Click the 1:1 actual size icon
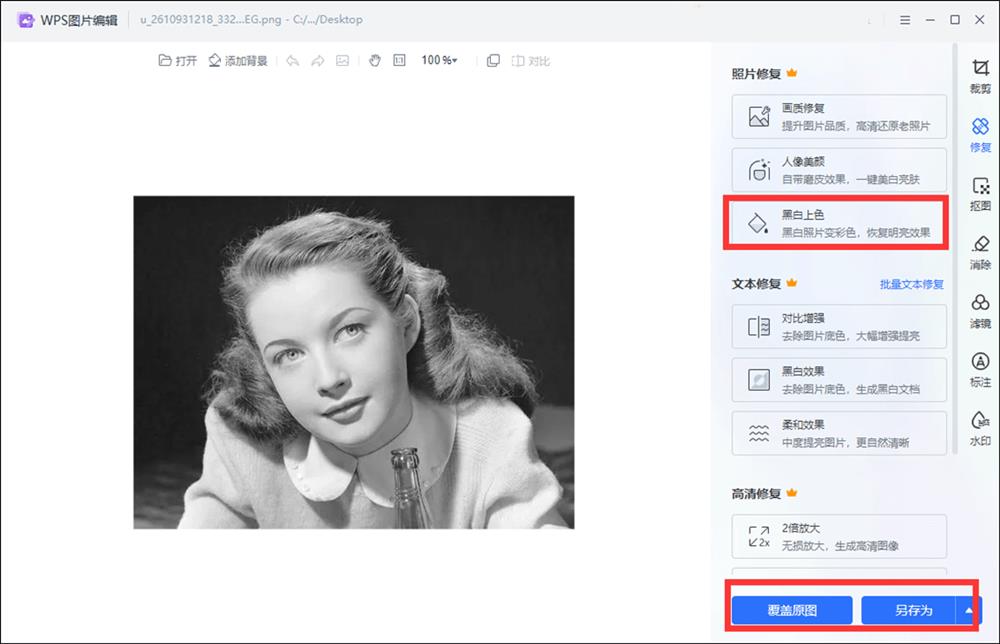This screenshot has height=644, width=1000. coord(400,61)
